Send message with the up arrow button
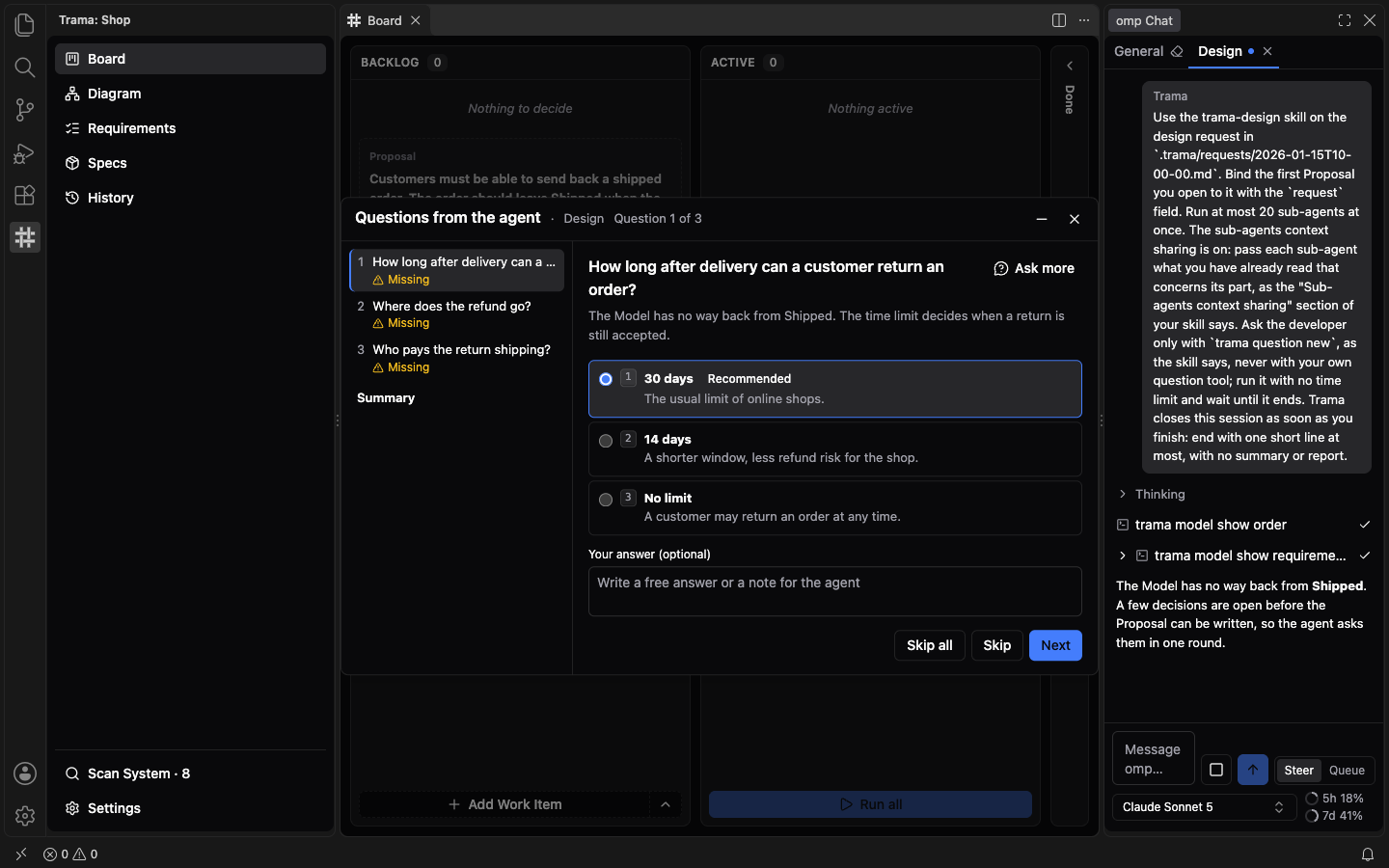The height and width of the screenshot is (868, 1389). tap(1253, 770)
